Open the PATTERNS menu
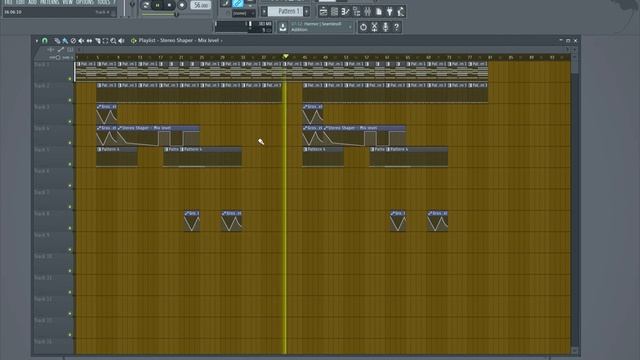The image size is (640, 360). point(50,2)
